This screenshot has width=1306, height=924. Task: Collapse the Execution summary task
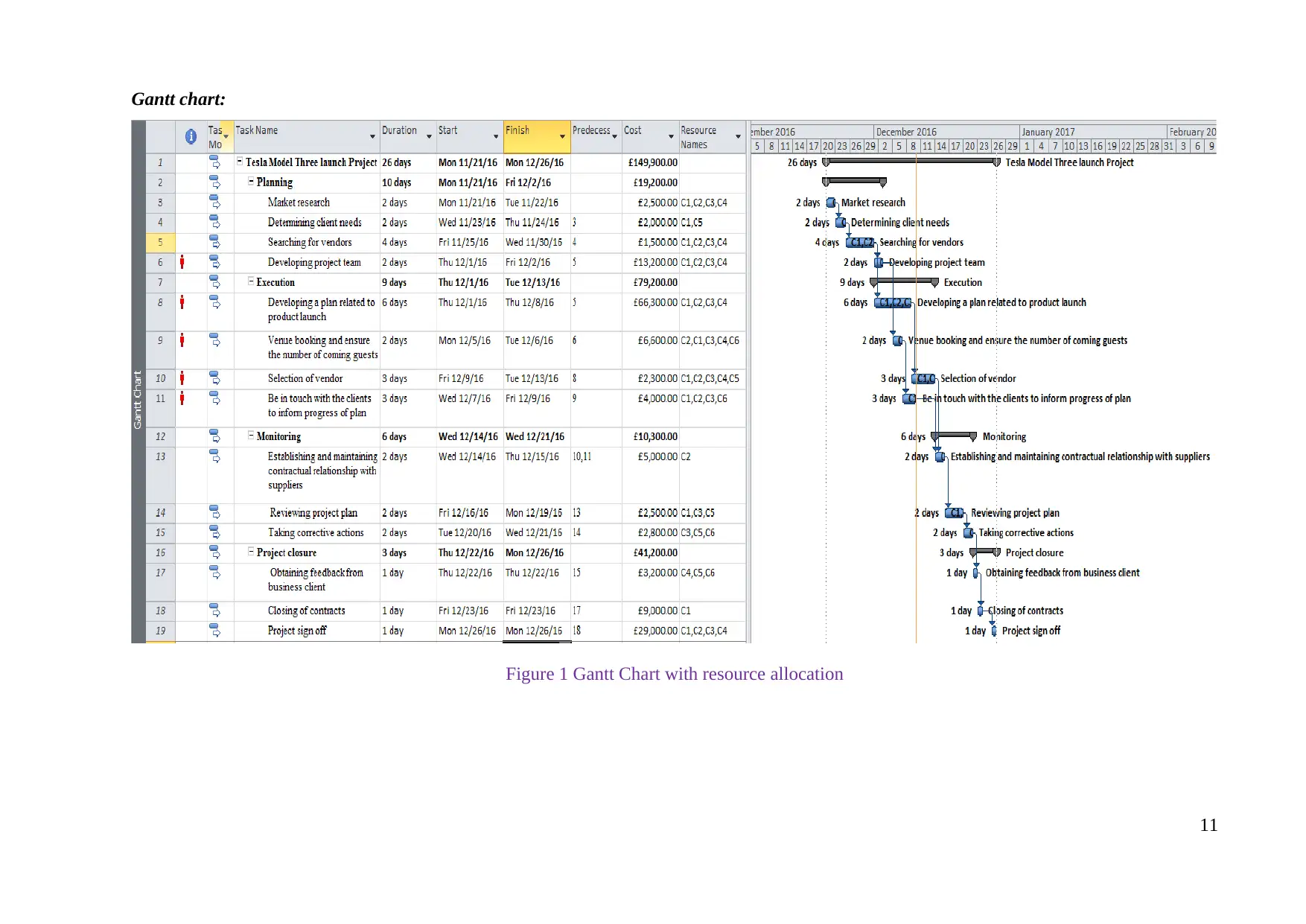pos(251,281)
